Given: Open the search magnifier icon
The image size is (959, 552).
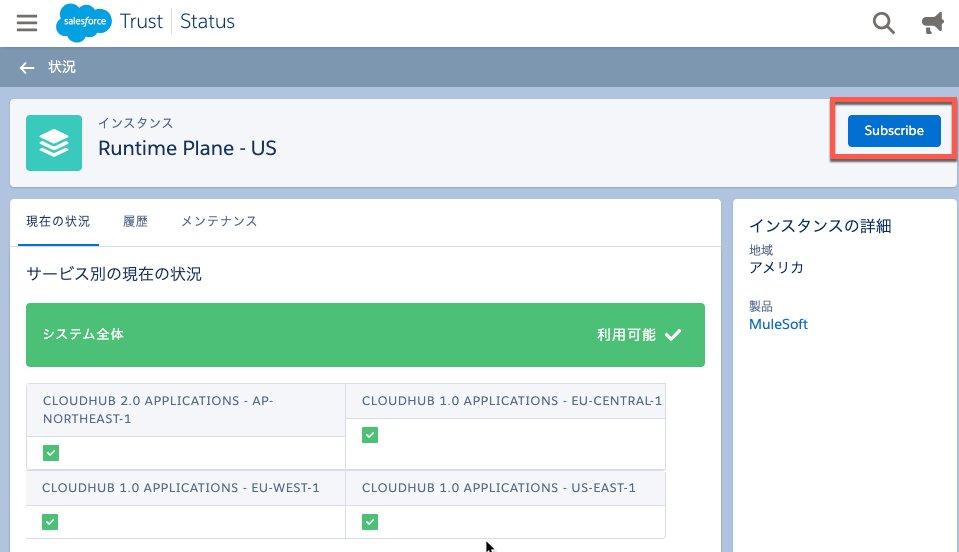Looking at the screenshot, I should pyautogui.click(x=883, y=23).
